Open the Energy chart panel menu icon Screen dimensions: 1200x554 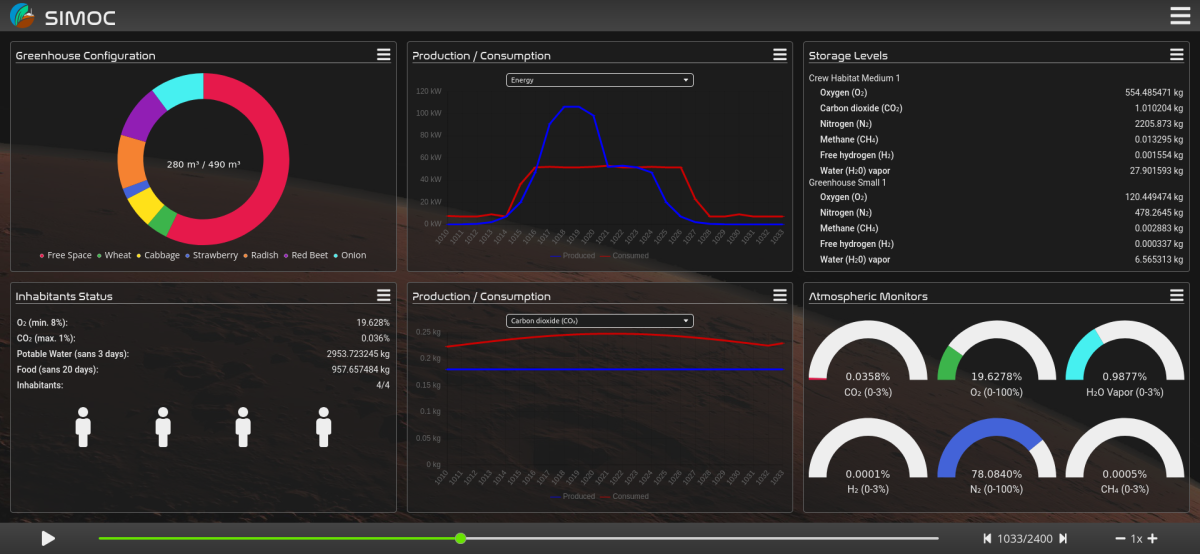(x=780, y=55)
